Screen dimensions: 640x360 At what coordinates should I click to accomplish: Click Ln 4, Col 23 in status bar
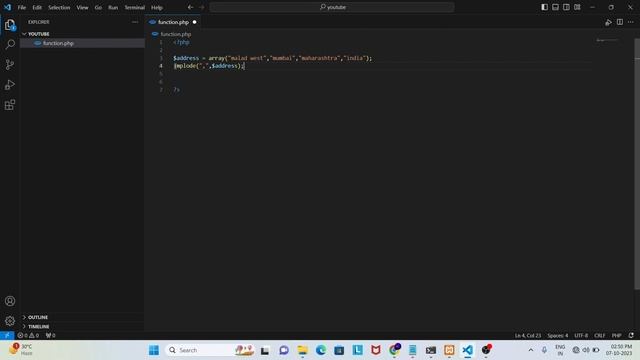point(528,335)
